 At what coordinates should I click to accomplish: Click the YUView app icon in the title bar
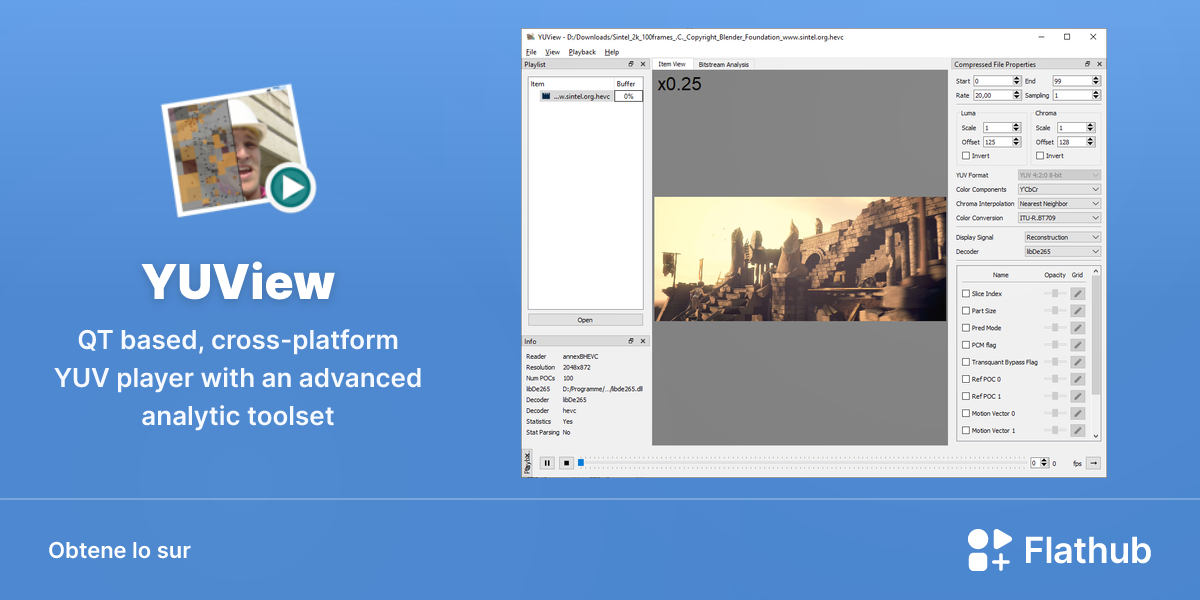coord(531,37)
